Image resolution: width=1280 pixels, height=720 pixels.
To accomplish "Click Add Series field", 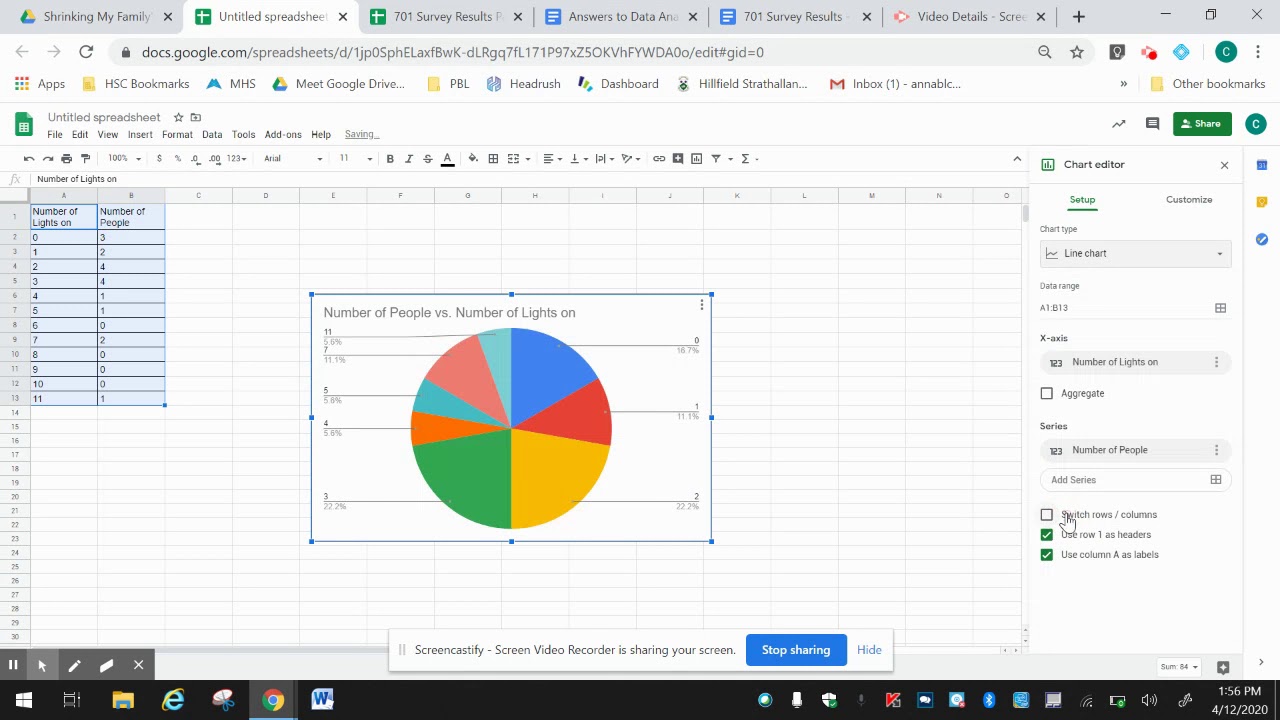I will pos(1135,480).
